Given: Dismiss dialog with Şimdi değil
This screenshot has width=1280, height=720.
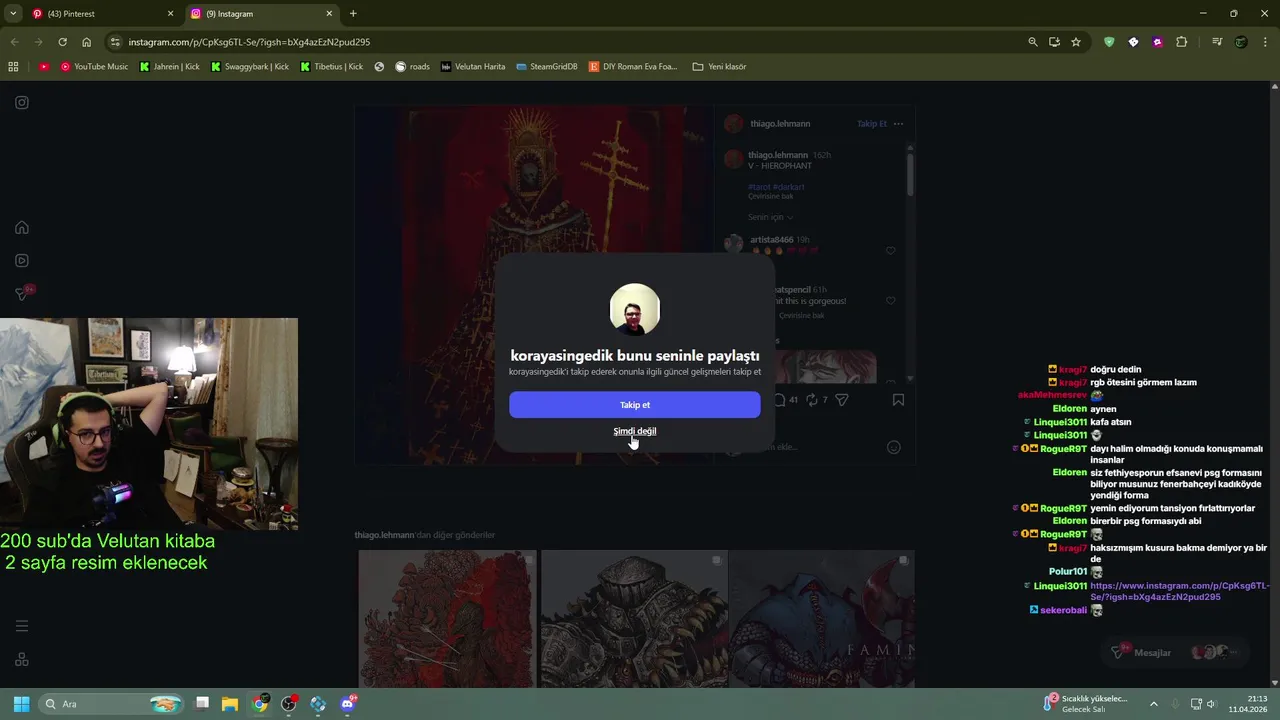Looking at the screenshot, I should click(635, 431).
